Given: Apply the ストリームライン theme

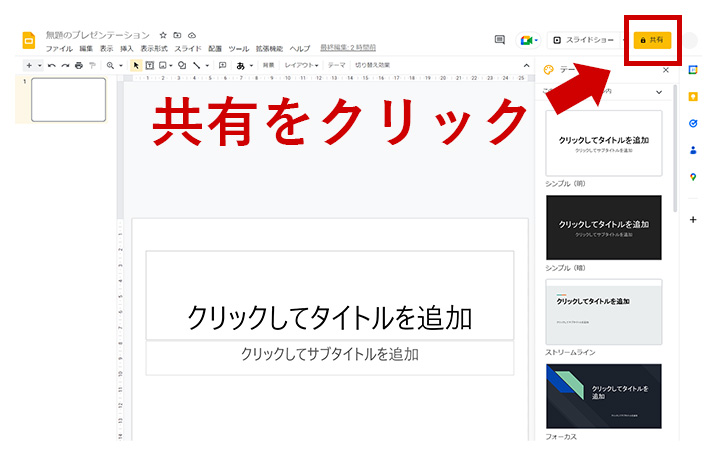Looking at the screenshot, I should pyautogui.click(x=604, y=312).
